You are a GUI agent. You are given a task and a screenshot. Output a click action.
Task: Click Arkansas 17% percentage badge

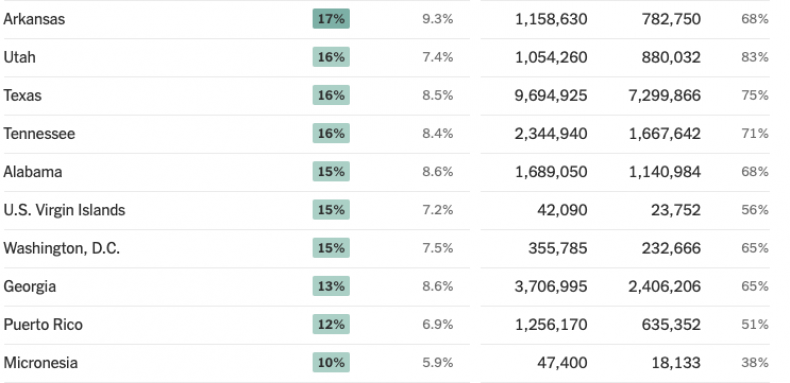tap(331, 19)
